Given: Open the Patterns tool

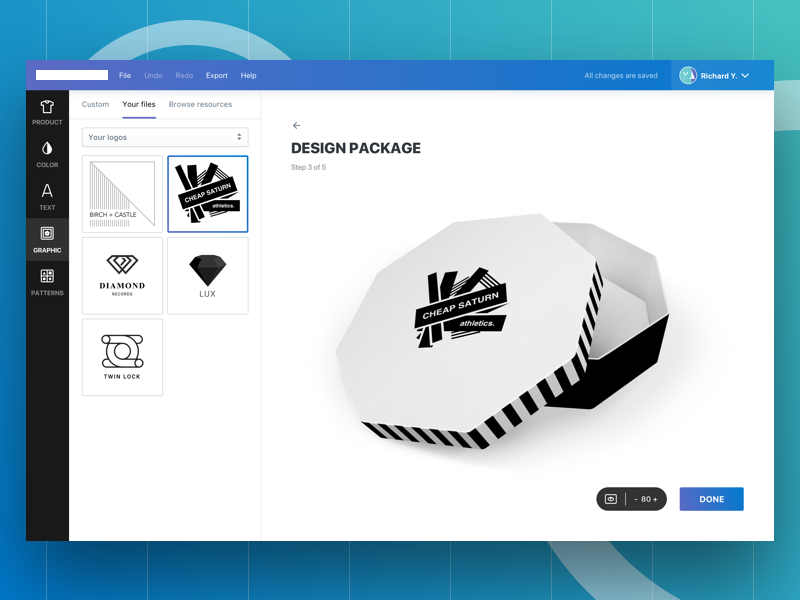Looking at the screenshot, I should (x=47, y=282).
